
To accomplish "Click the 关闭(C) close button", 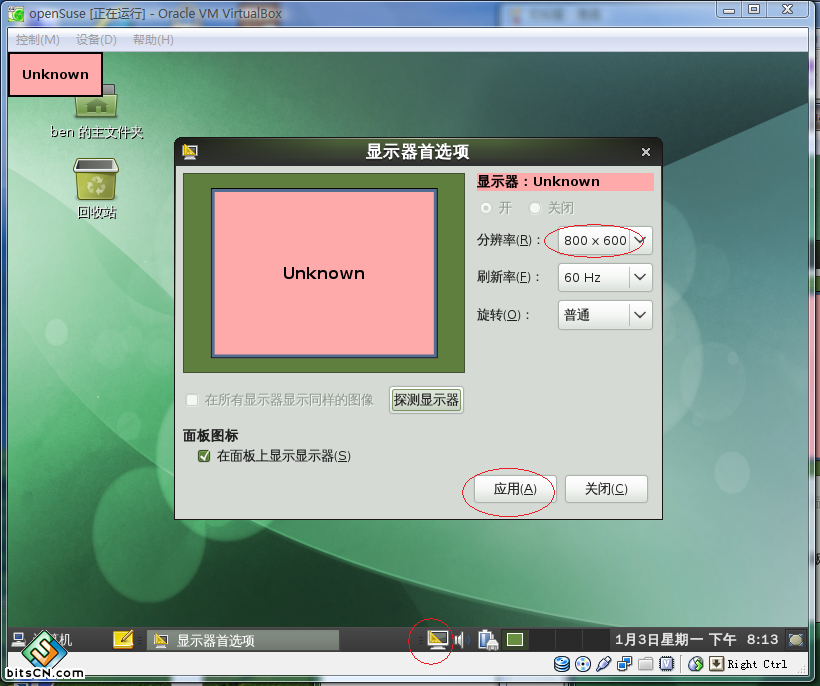I will (606, 489).
